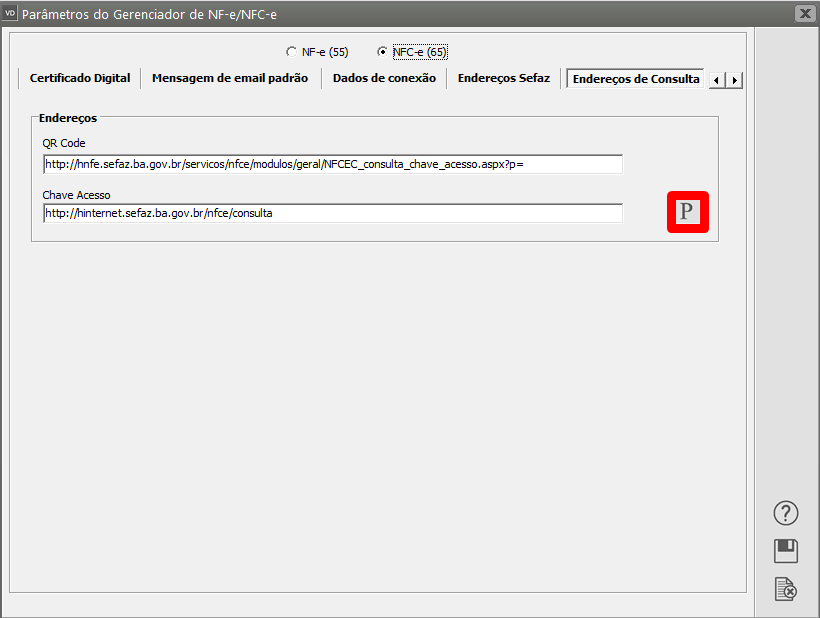Image resolution: width=820 pixels, height=618 pixels.
Task: Click the cancel document icon
Action: coord(785,589)
